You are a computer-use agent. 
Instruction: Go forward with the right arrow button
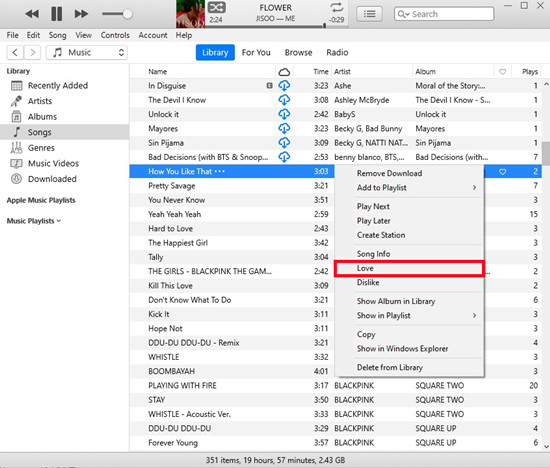click(33, 53)
